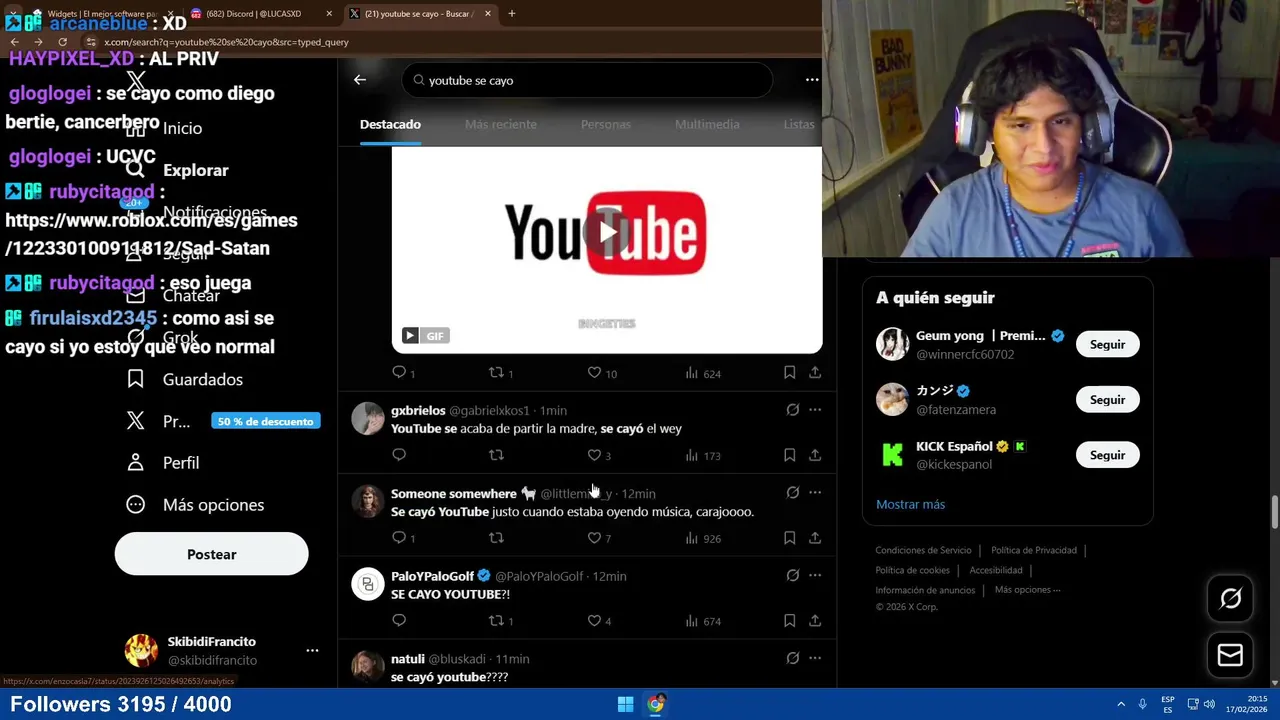This screenshot has height=720, width=1280.
Task: Switch to the Discord browser tab
Action: pos(260,14)
